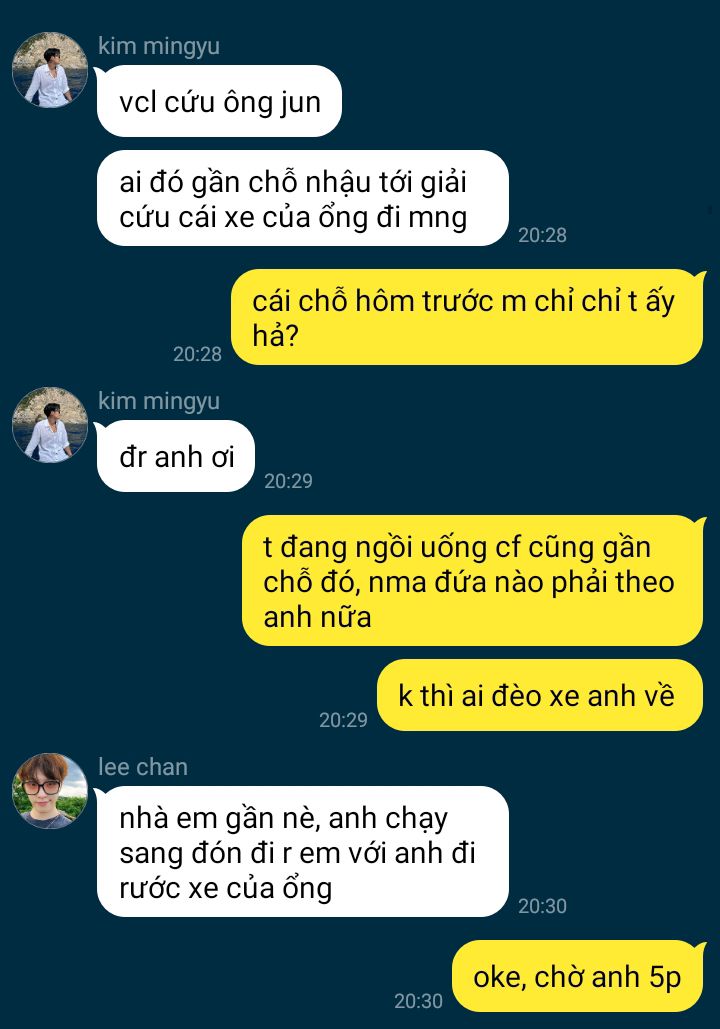Tap the 20:29 timestamp next to 'đr anh ơi'

[288, 481]
